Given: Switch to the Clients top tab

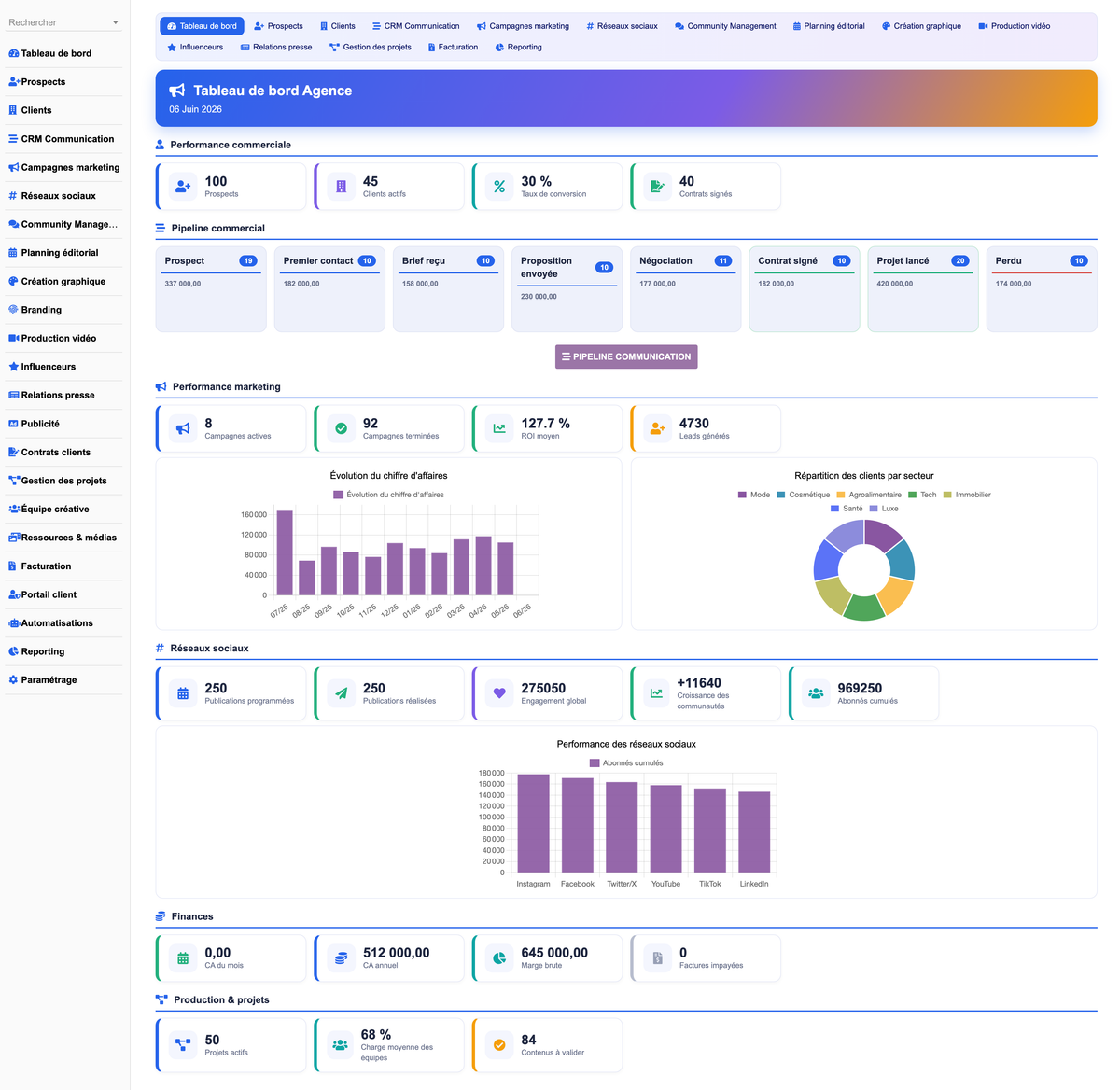Looking at the screenshot, I should pos(337,26).
